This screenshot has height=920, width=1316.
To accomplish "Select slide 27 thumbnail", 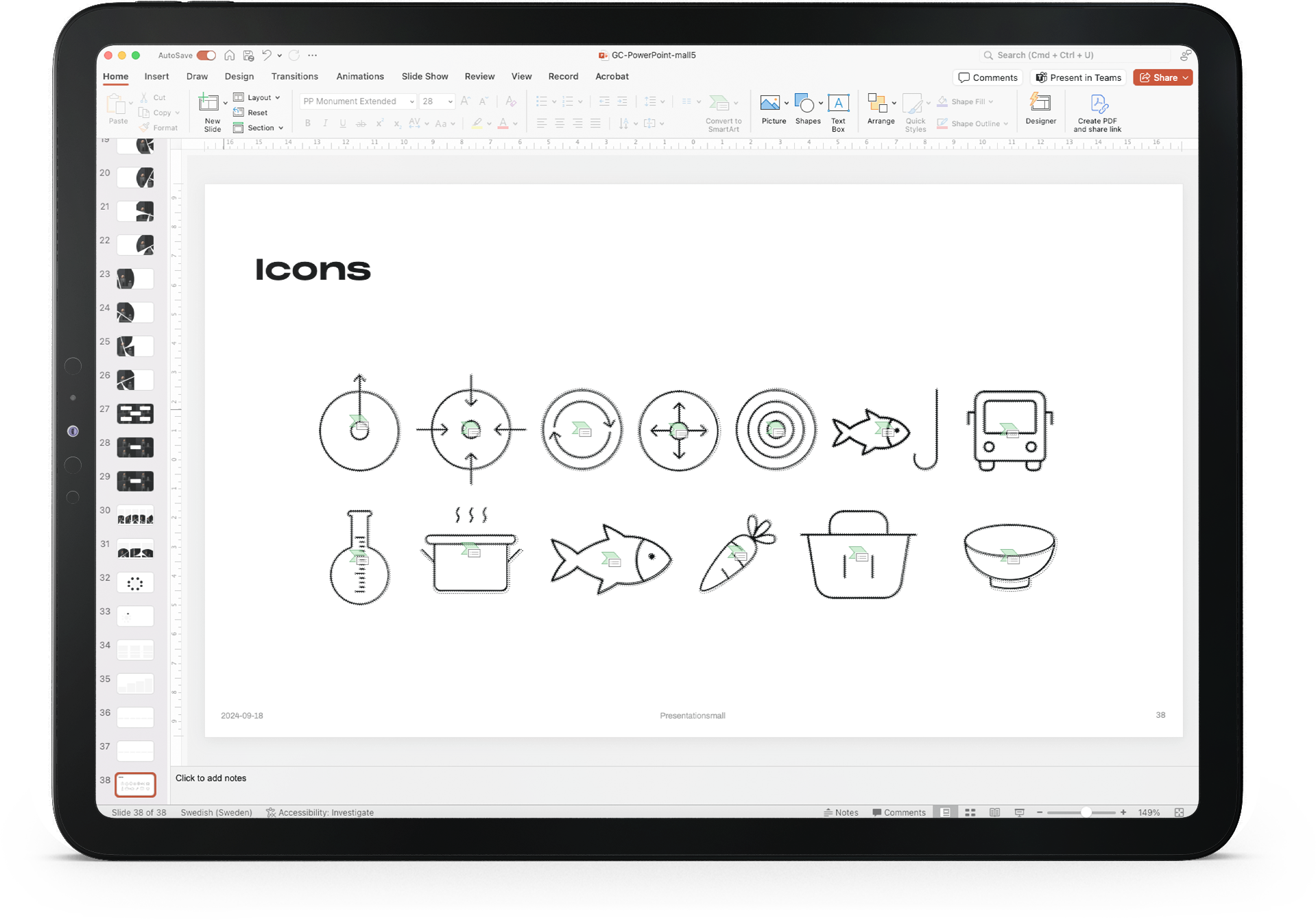I will (135, 413).
